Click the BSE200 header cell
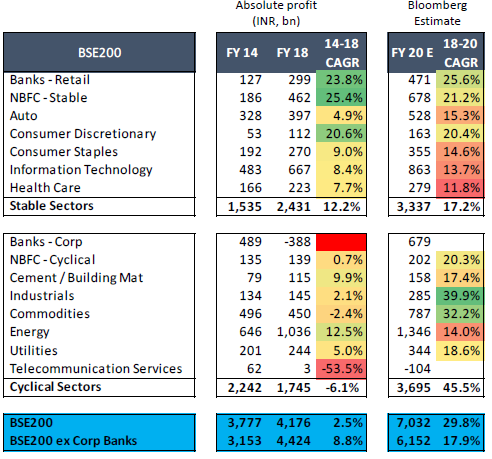 [x=99, y=52]
